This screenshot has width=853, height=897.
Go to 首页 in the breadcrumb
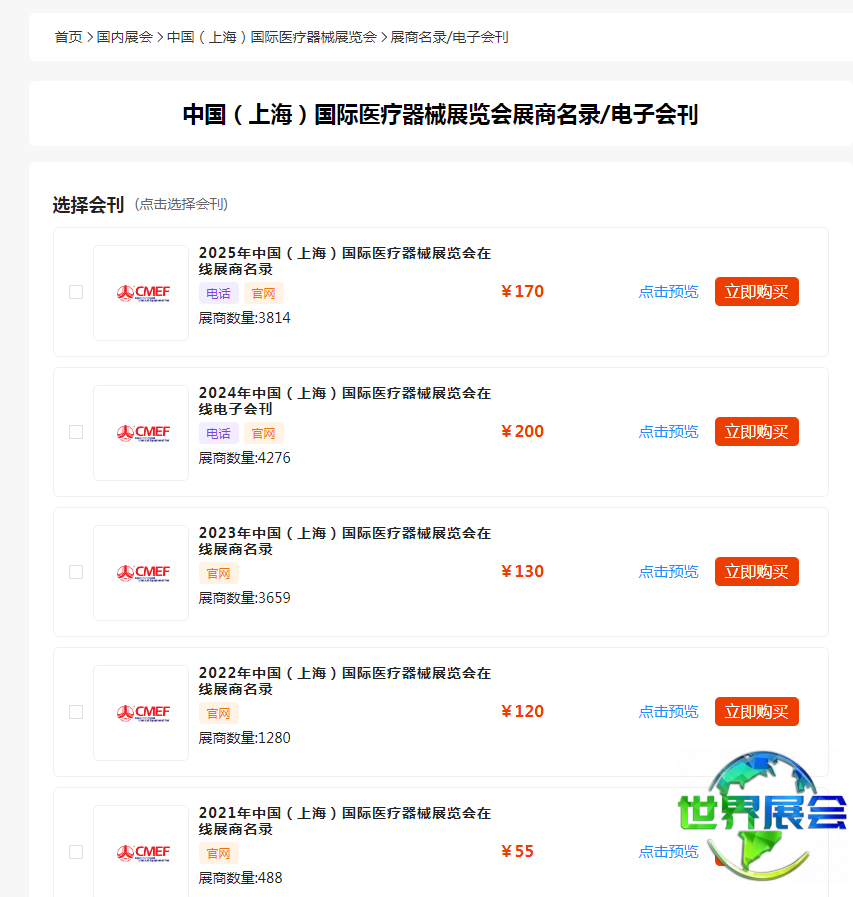tap(68, 37)
